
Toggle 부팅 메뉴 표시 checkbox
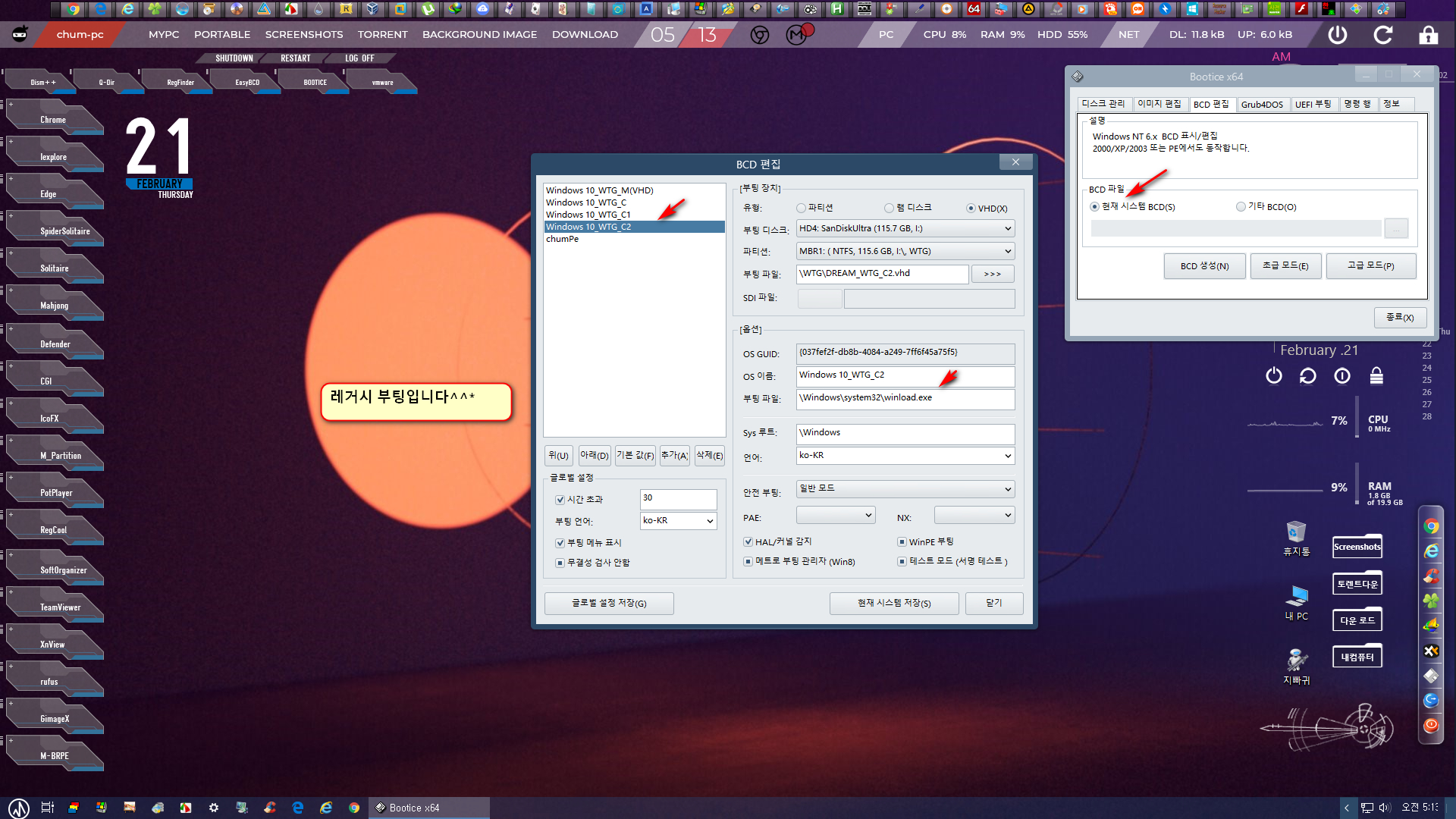[x=560, y=543]
